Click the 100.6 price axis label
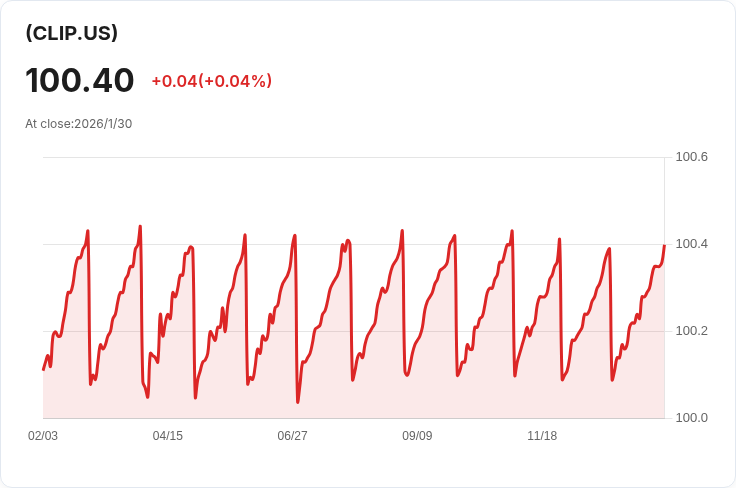 tap(691, 157)
